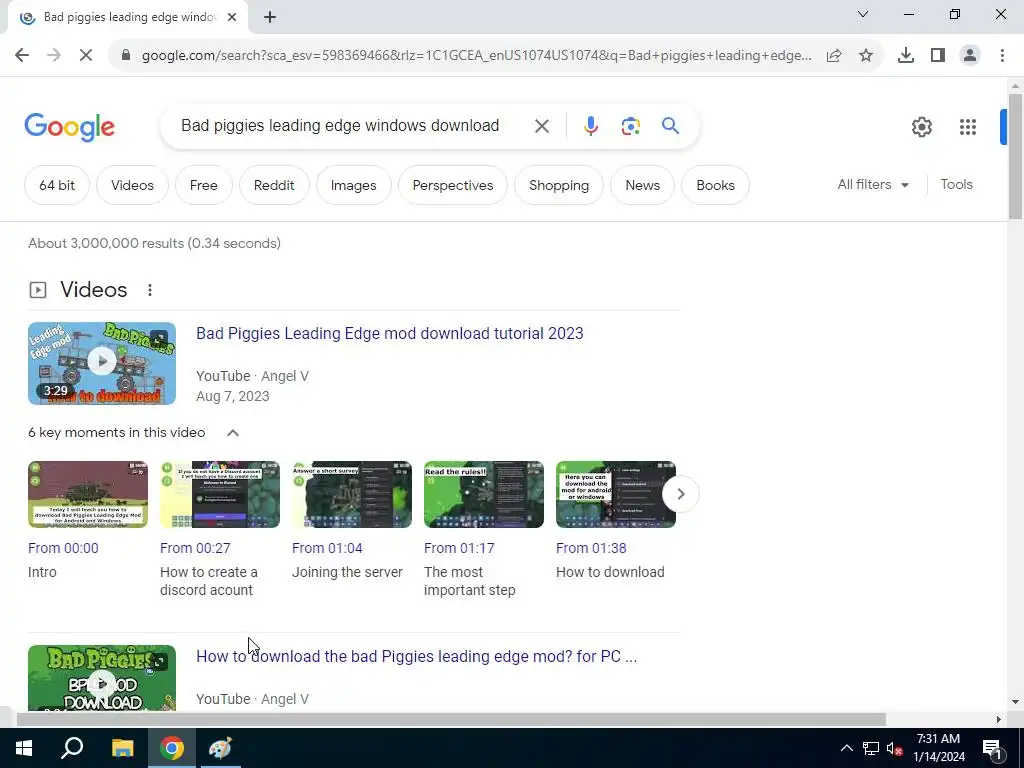Jump to moment From 01:04
The height and width of the screenshot is (768, 1024).
point(327,549)
